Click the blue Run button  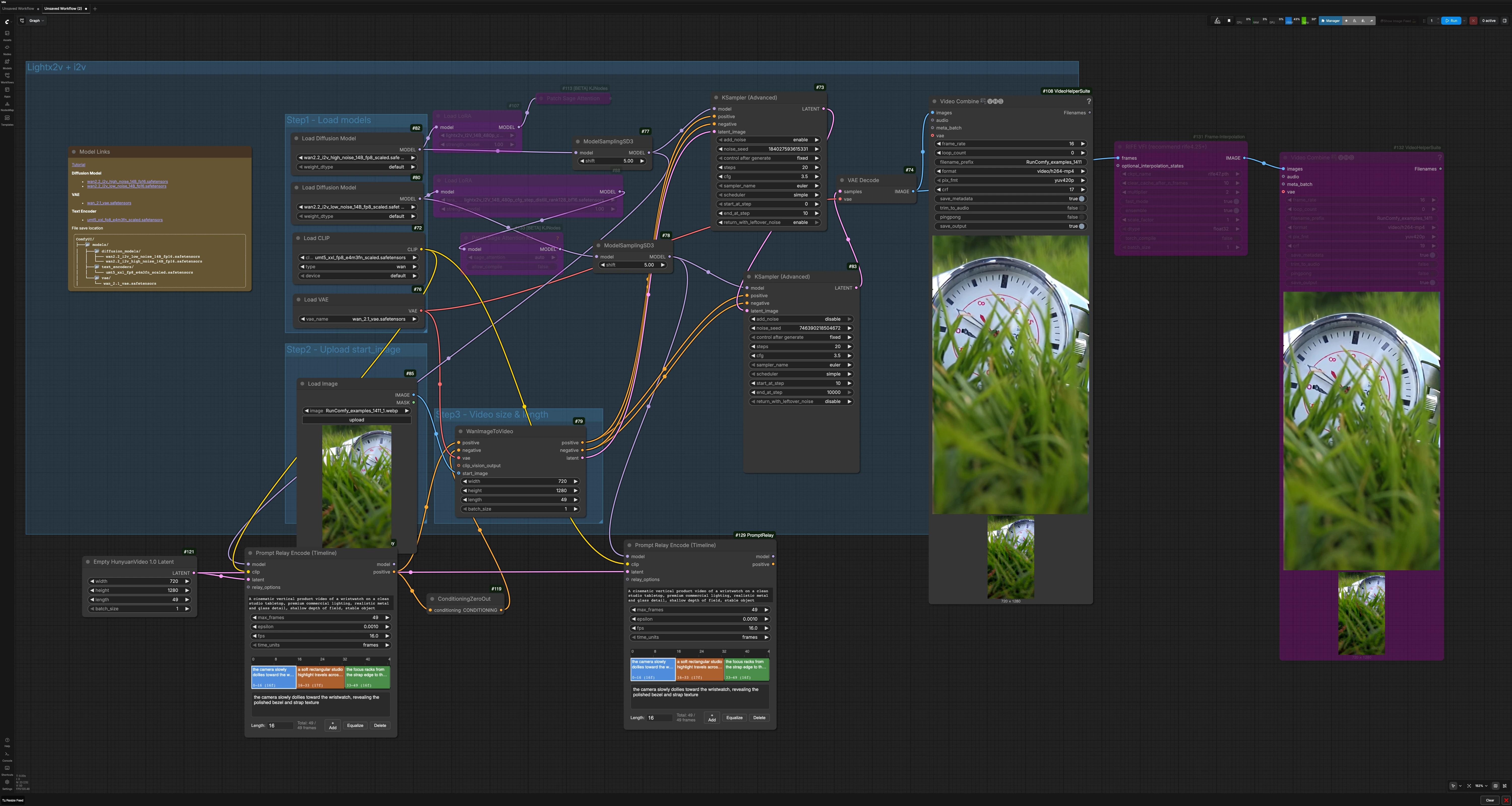[x=1451, y=21]
